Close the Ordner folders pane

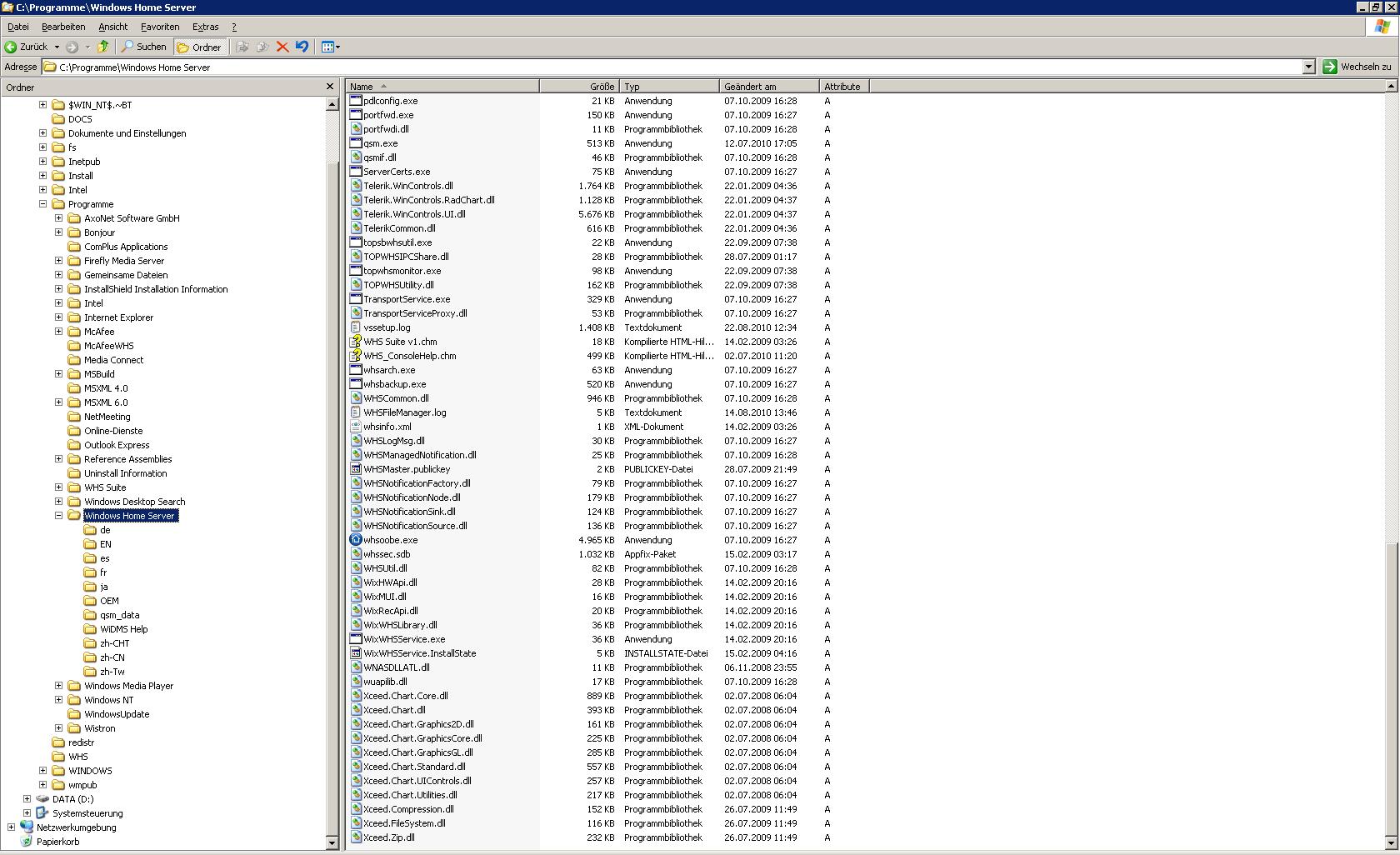tap(330, 87)
